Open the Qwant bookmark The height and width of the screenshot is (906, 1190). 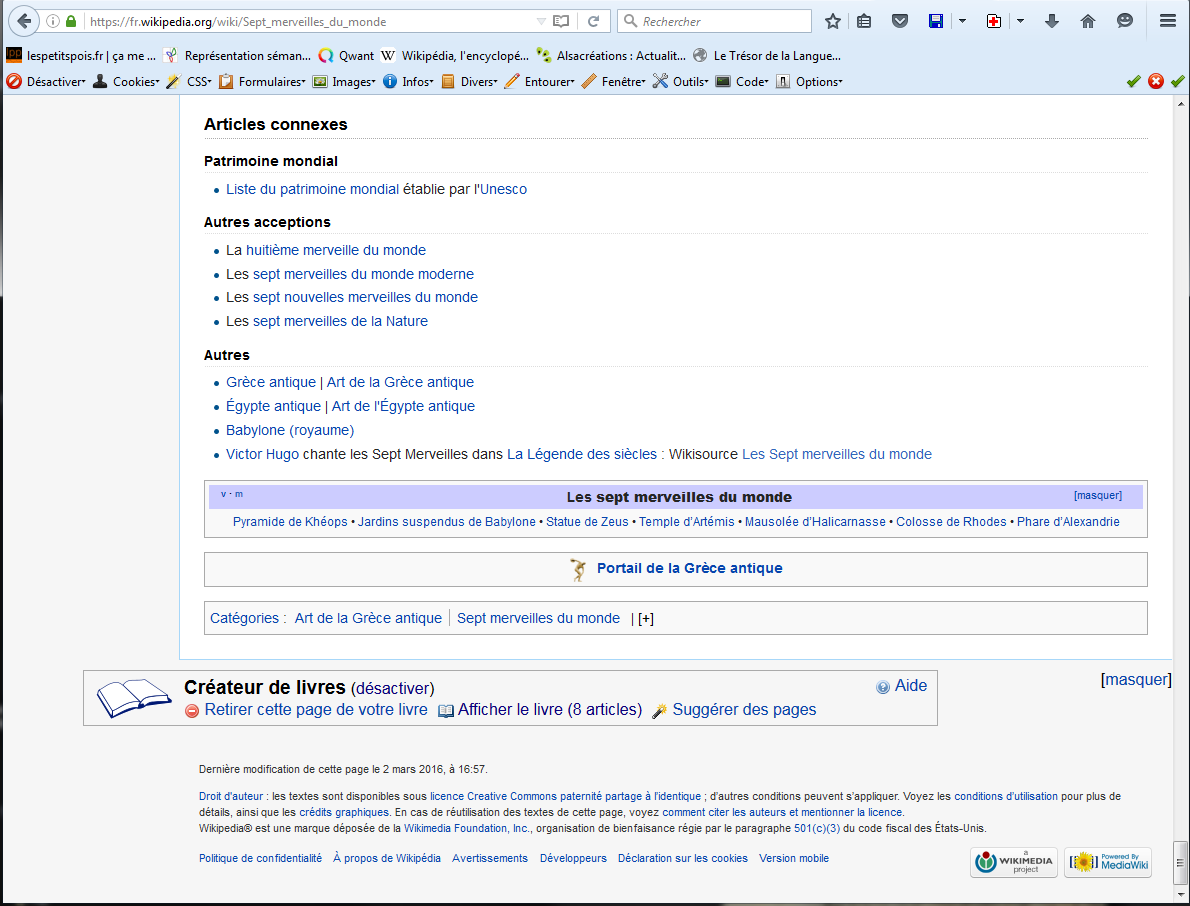[346, 56]
